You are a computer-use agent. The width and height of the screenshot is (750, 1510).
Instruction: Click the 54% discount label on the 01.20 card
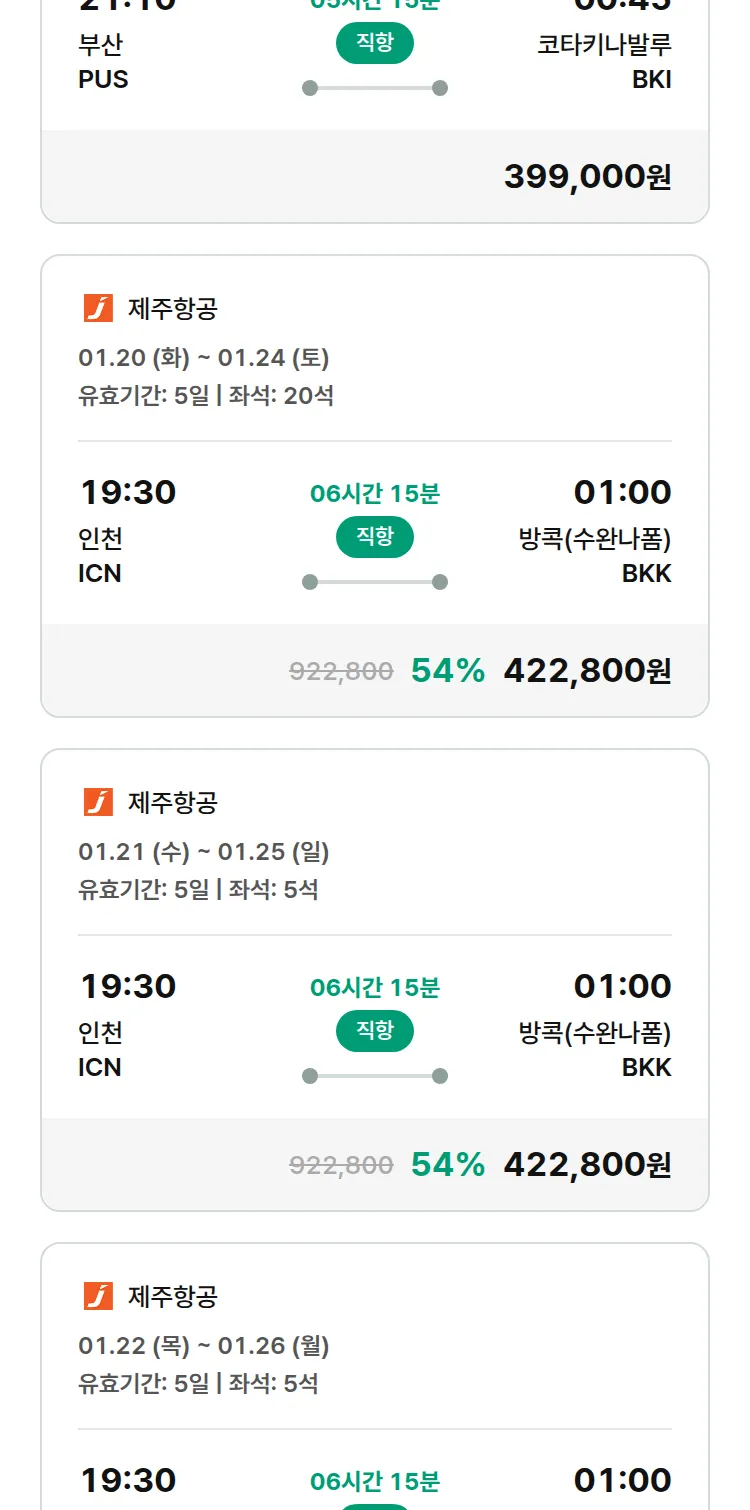pyautogui.click(x=447, y=671)
